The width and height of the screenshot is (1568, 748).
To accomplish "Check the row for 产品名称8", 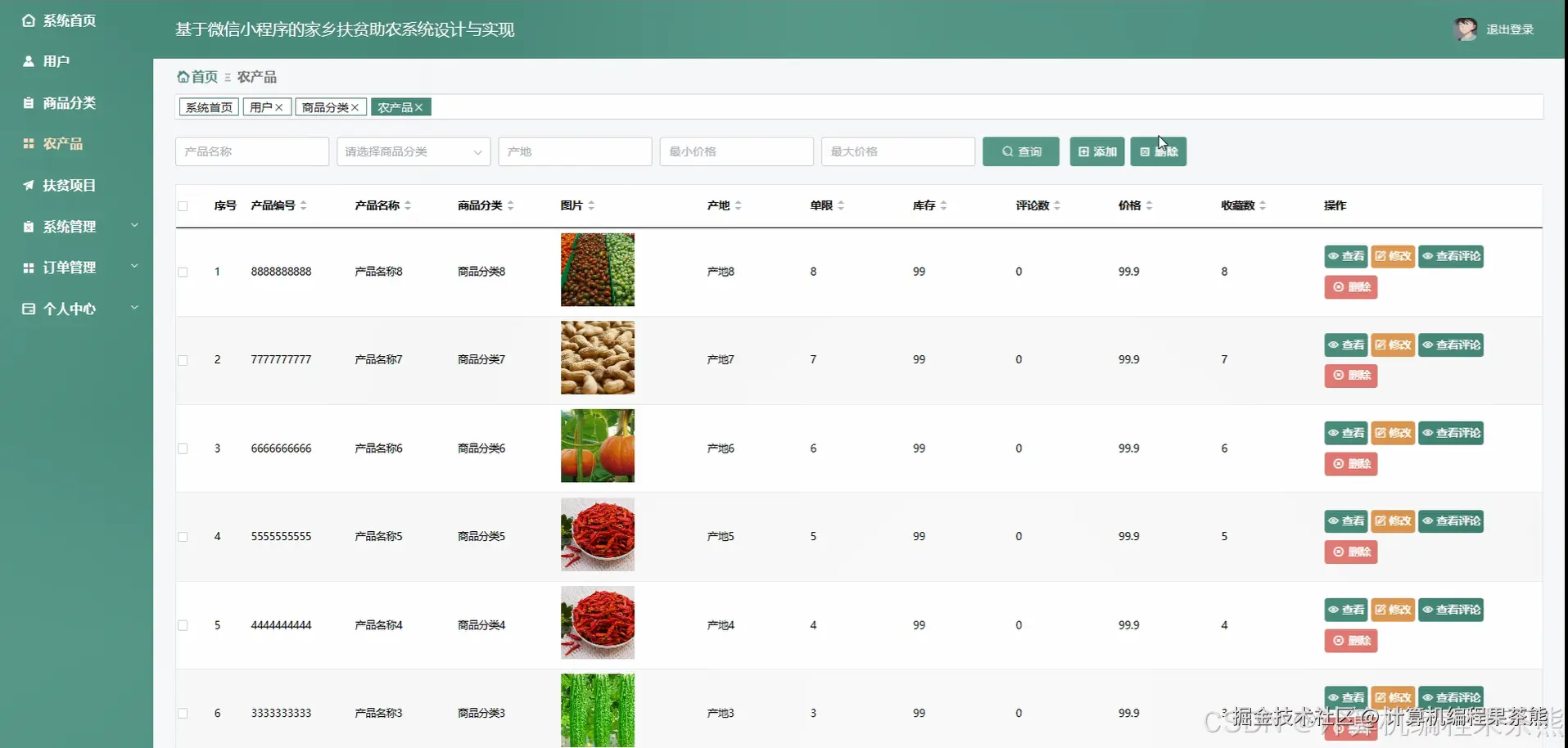I will (x=183, y=272).
